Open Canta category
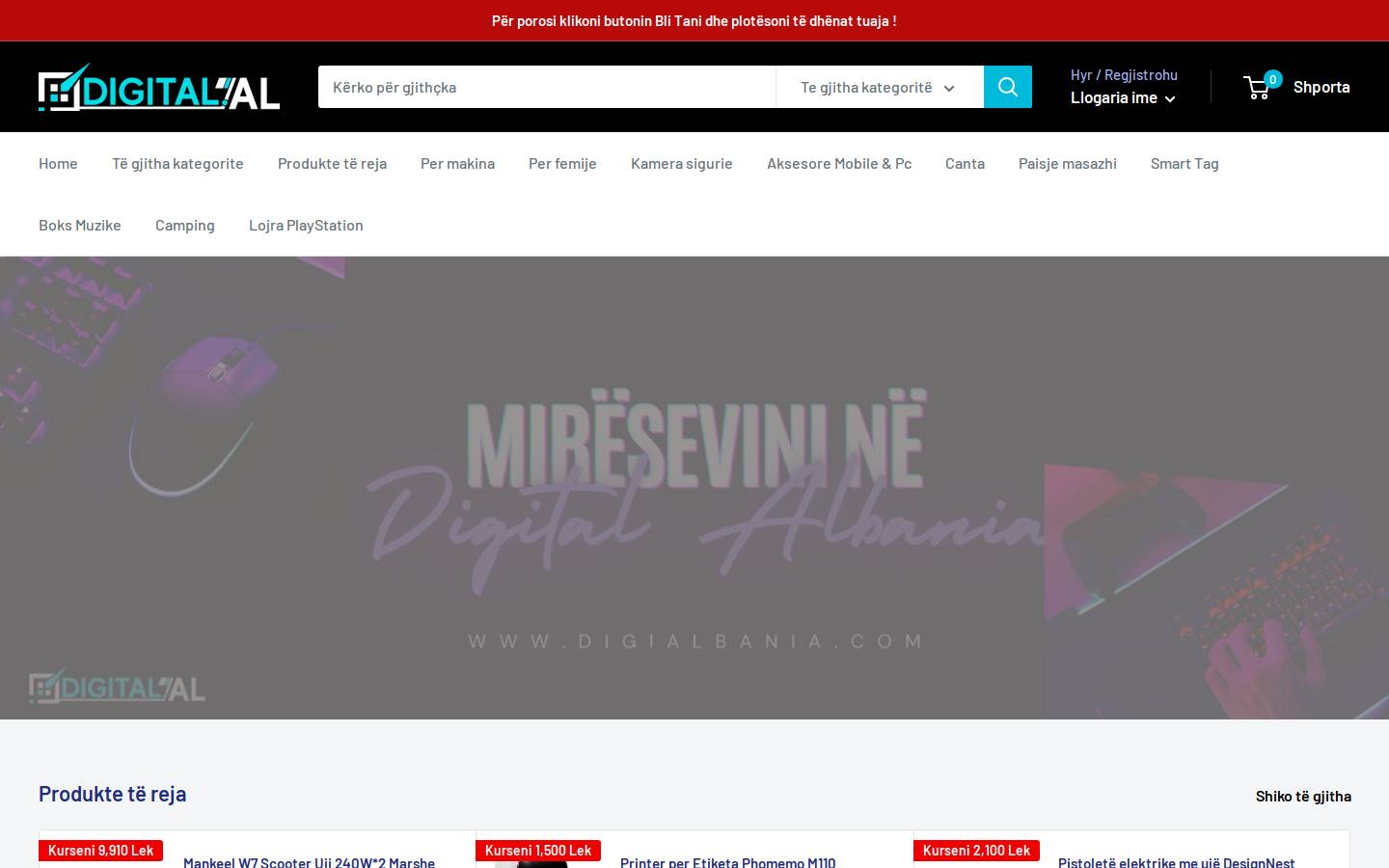Viewport: 1389px width, 868px height. (x=965, y=163)
